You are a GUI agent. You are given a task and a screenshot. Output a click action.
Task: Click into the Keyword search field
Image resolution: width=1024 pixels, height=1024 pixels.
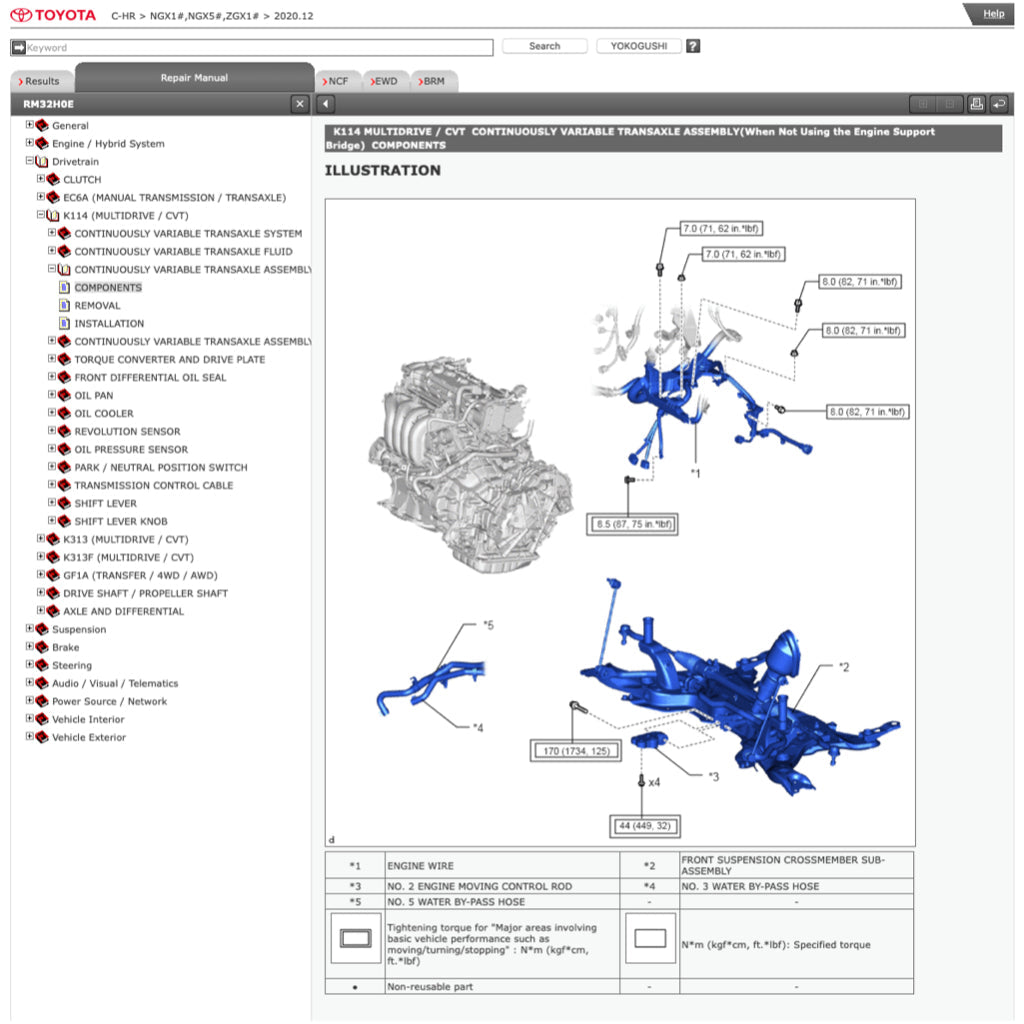pos(258,47)
